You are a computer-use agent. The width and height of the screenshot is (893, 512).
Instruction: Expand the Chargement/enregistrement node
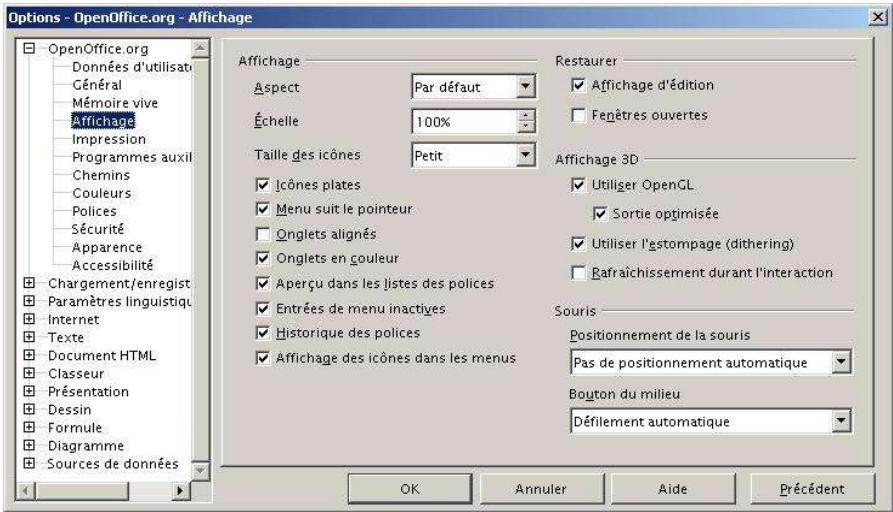(x=29, y=282)
